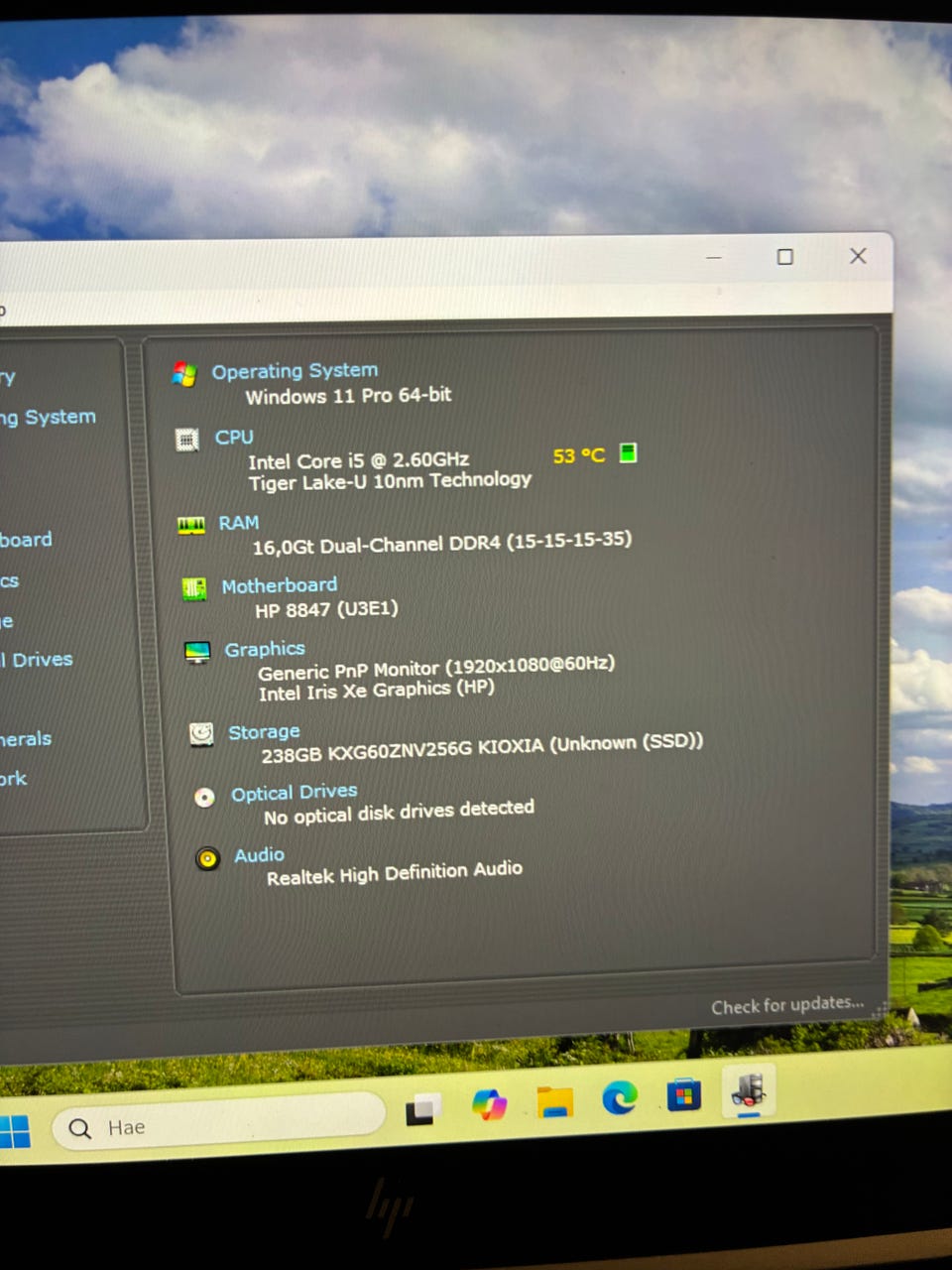
Task: Click the Check for updates link
Action: (787, 1005)
